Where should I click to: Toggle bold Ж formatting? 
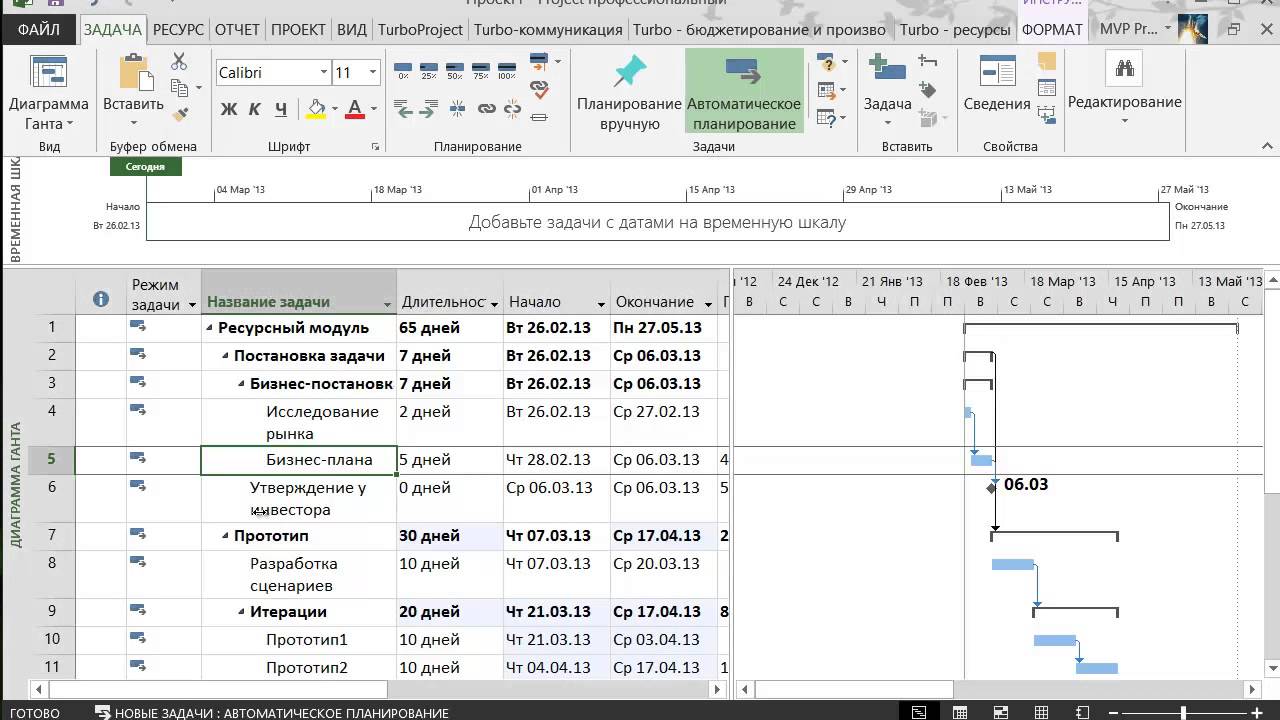coord(229,109)
